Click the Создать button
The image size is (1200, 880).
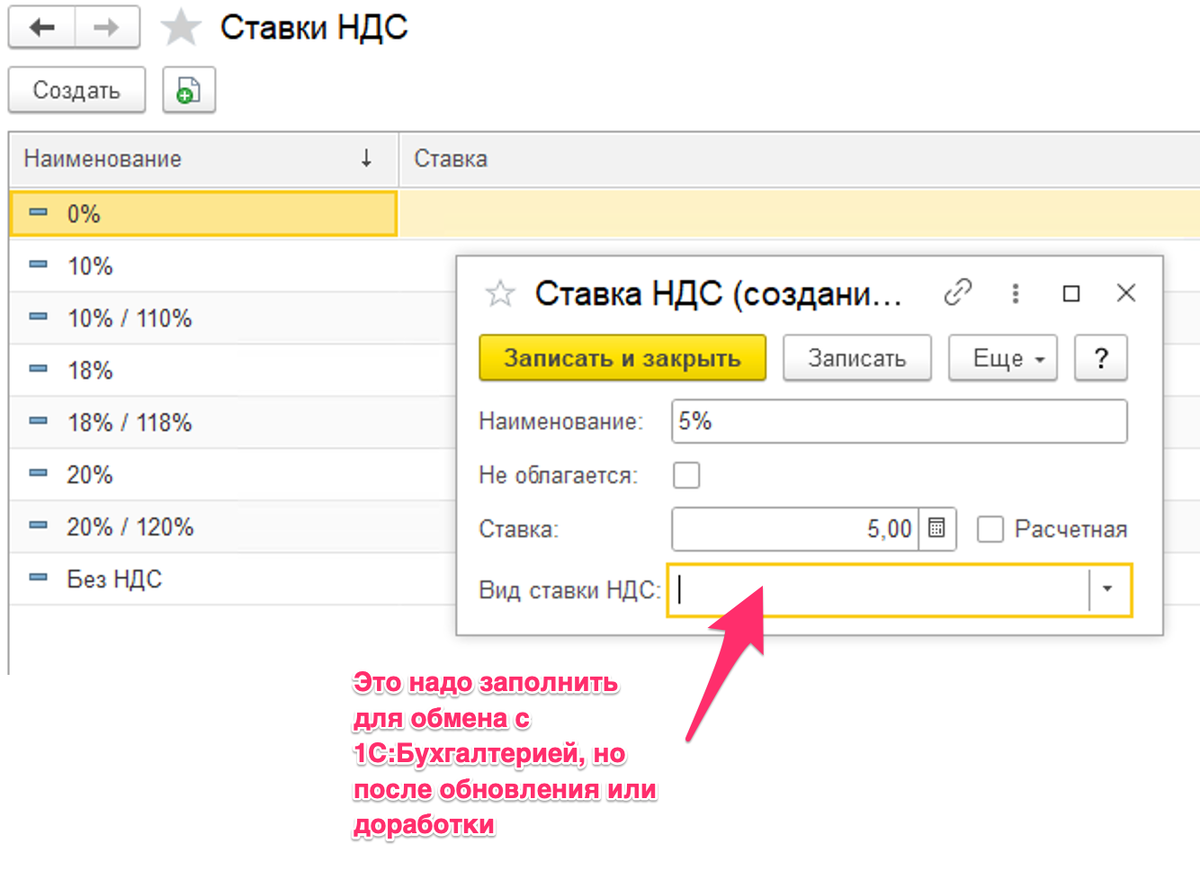(77, 90)
